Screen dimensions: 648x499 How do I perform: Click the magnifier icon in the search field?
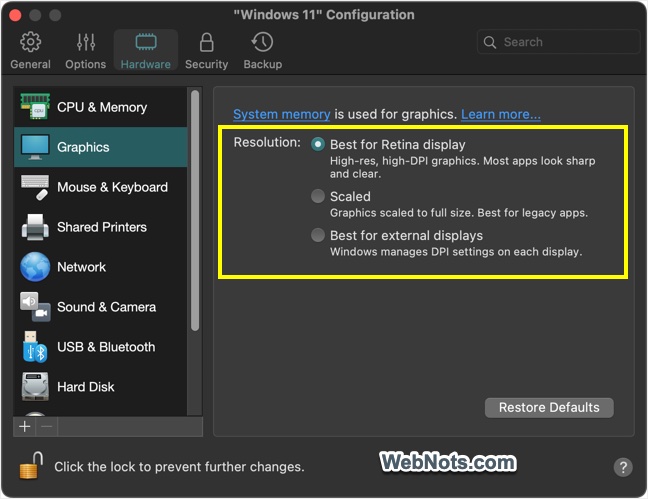490,42
